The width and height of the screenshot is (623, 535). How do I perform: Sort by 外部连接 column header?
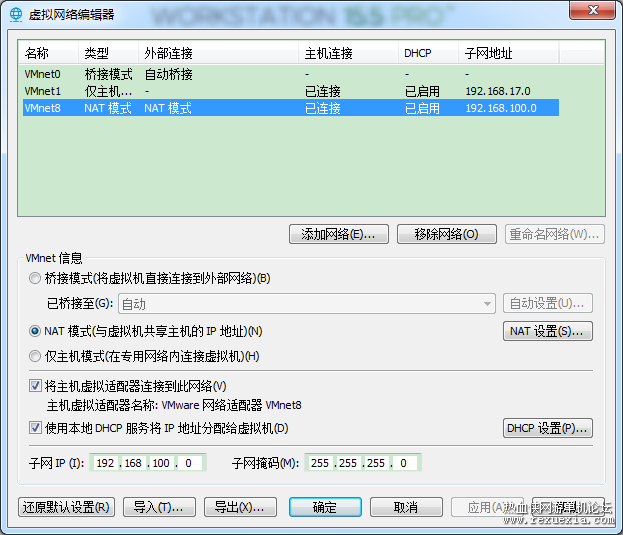coord(219,53)
